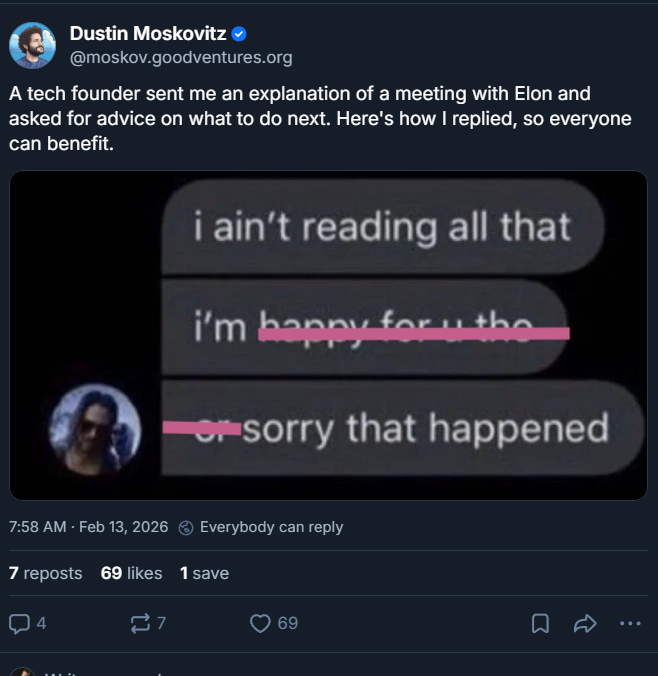Open Dustin Moskovitz's profile avatar
The image size is (658, 676).
pyautogui.click(x=32, y=45)
